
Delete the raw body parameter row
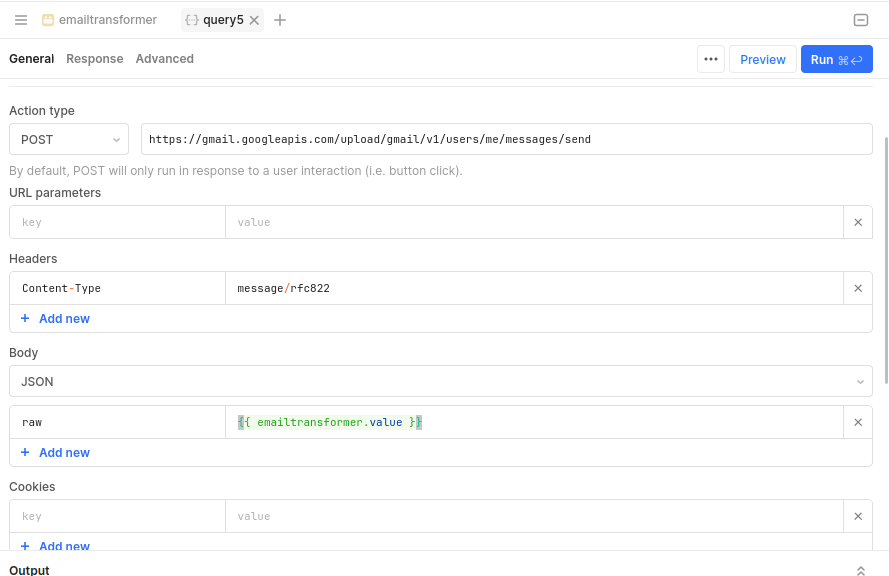coord(857,421)
